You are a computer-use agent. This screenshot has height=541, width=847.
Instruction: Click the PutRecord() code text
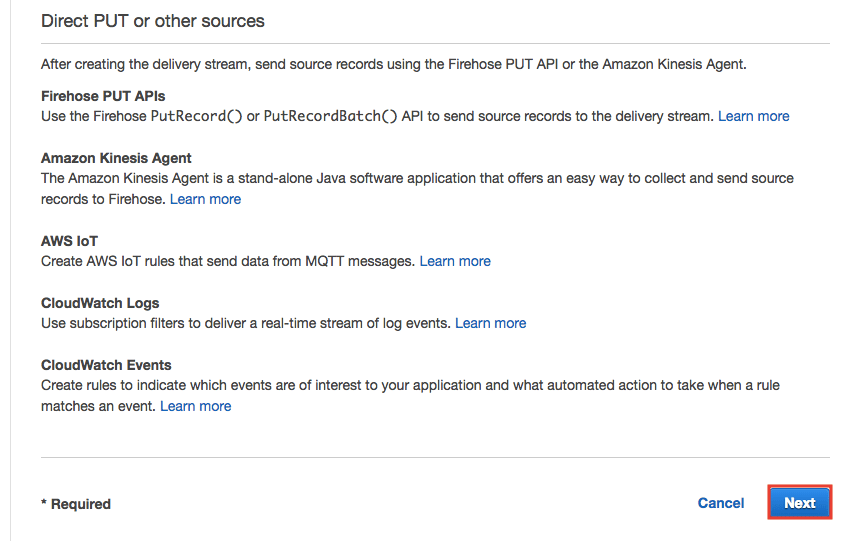(196, 116)
